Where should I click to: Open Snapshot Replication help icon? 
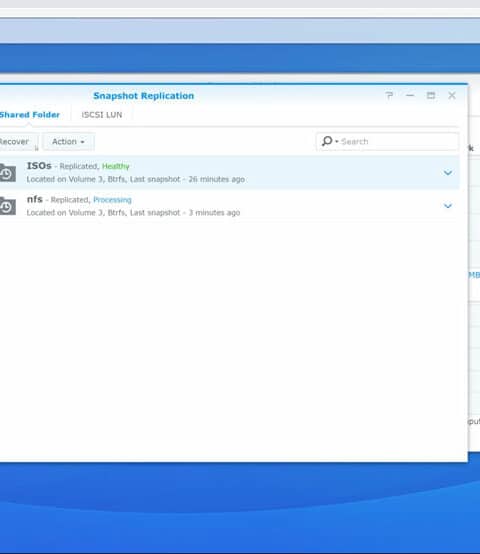(x=389, y=95)
